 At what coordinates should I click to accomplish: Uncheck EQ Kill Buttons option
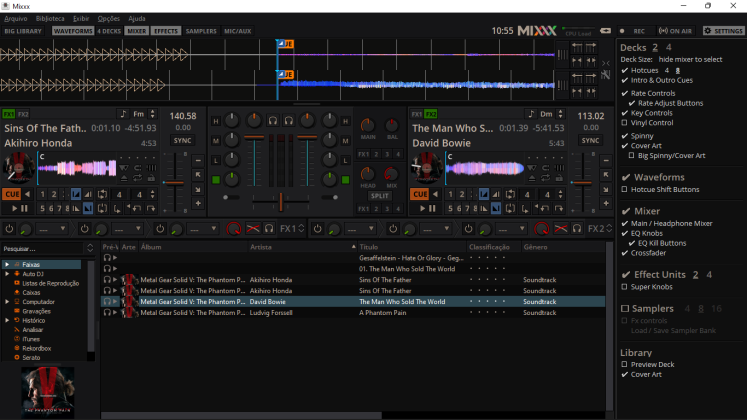(632, 243)
